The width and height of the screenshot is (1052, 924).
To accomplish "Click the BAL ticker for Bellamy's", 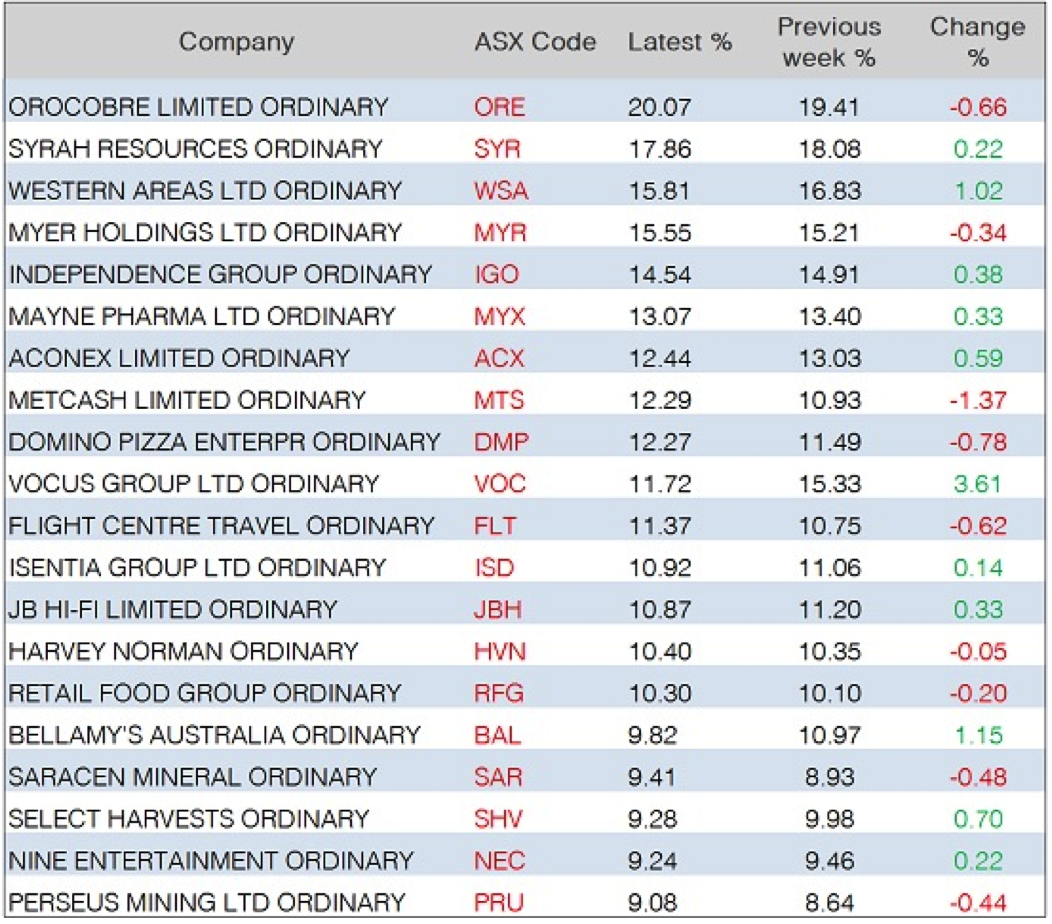I will 497,735.
